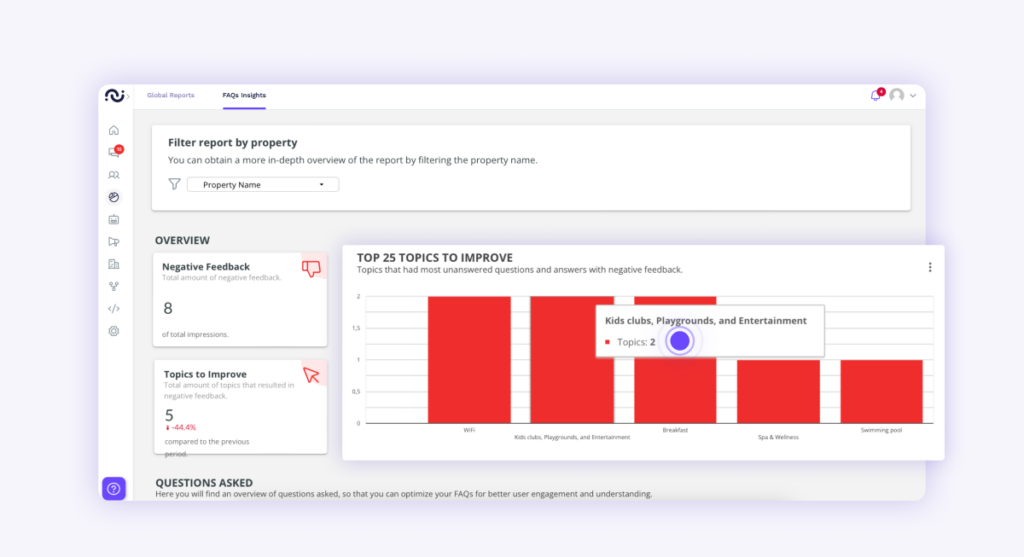Click the purple help question mark button

point(114,488)
